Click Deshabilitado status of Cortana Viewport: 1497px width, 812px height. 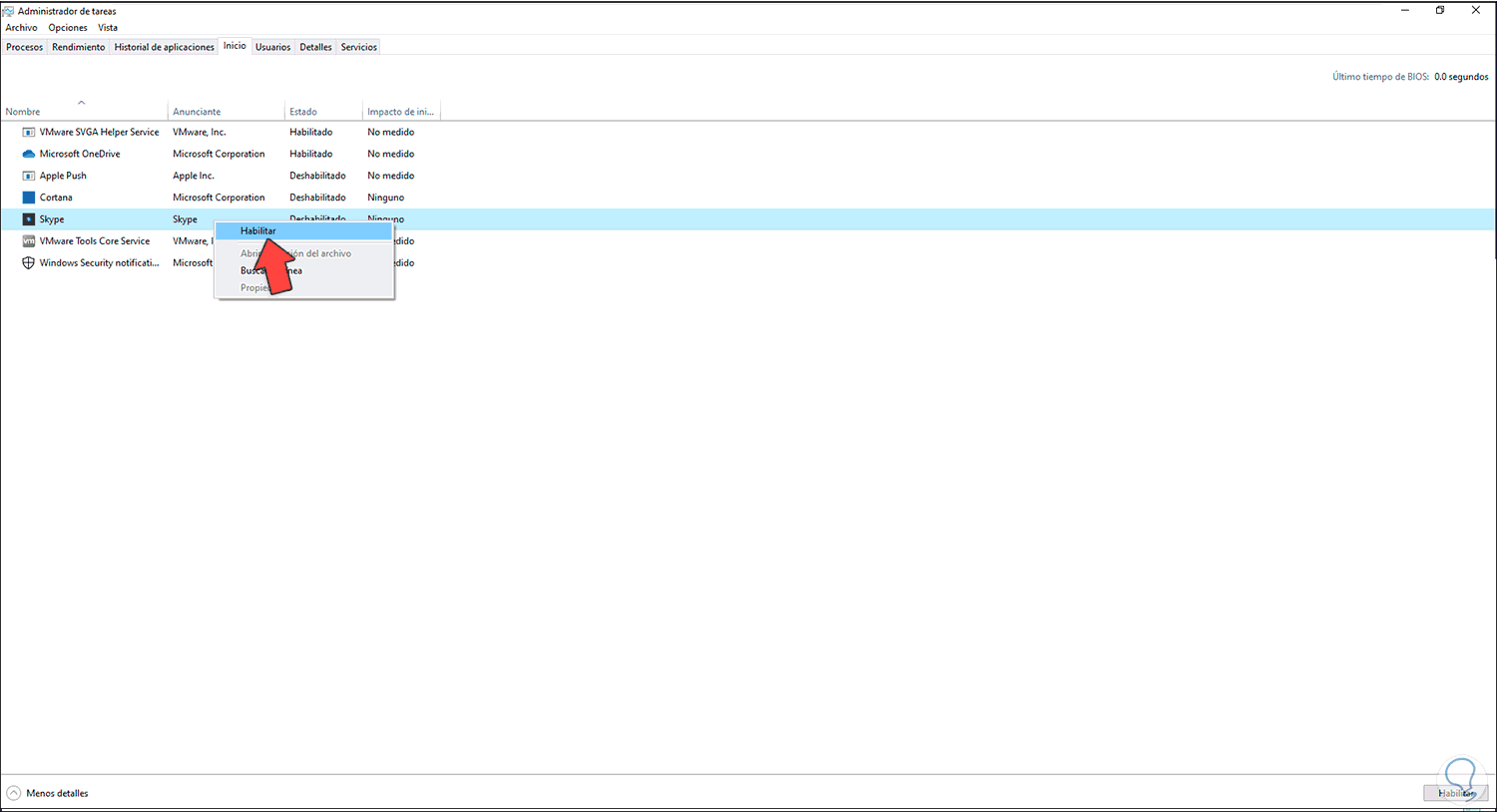(317, 198)
